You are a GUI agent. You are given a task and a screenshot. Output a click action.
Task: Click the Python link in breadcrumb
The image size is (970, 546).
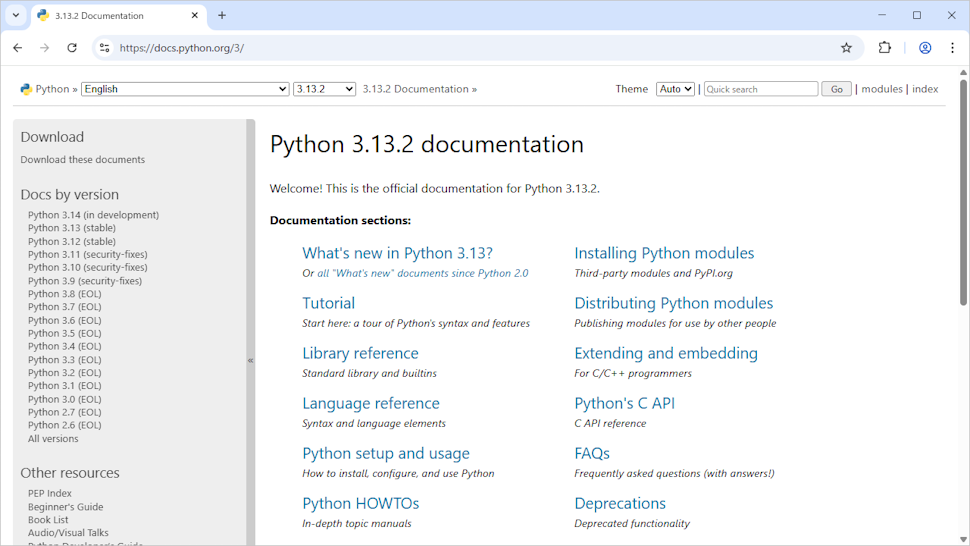[x=52, y=89]
